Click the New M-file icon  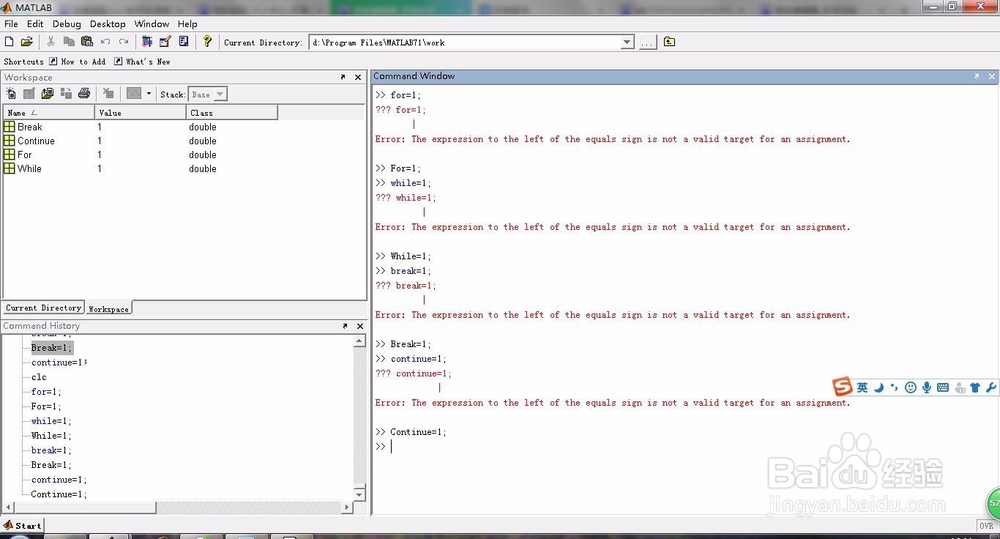(9, 41)
